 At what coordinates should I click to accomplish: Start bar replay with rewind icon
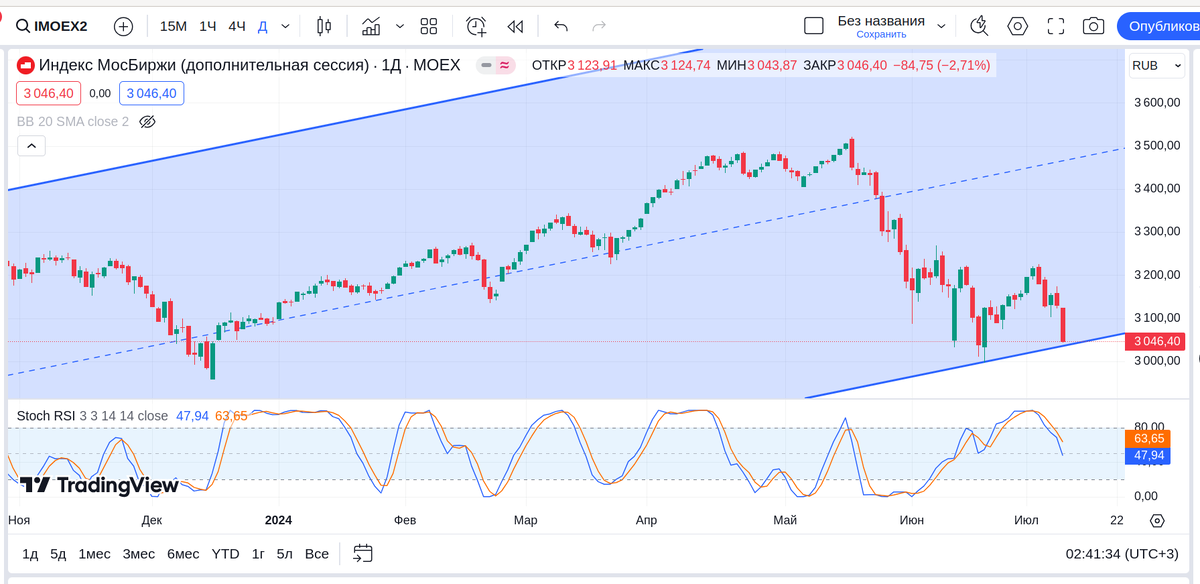pyautogui.click(x=515, y=26)
